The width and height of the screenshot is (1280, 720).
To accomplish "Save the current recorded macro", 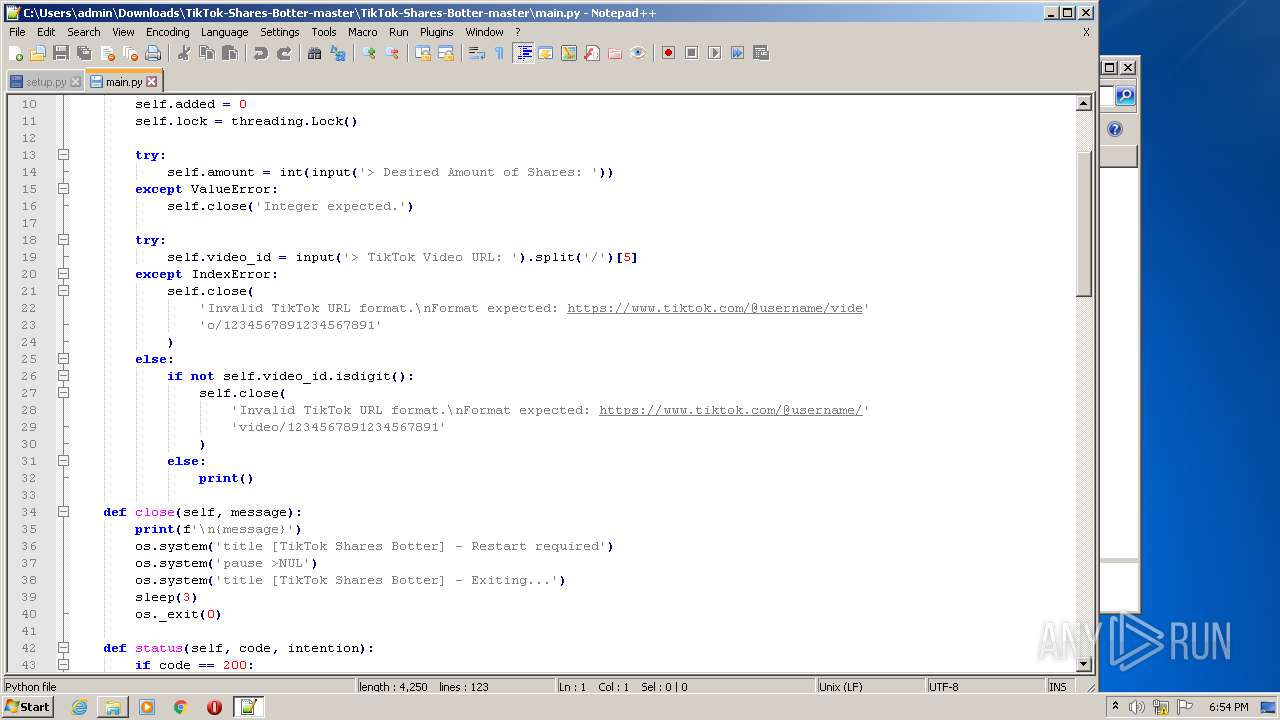I will coord(760,53).
